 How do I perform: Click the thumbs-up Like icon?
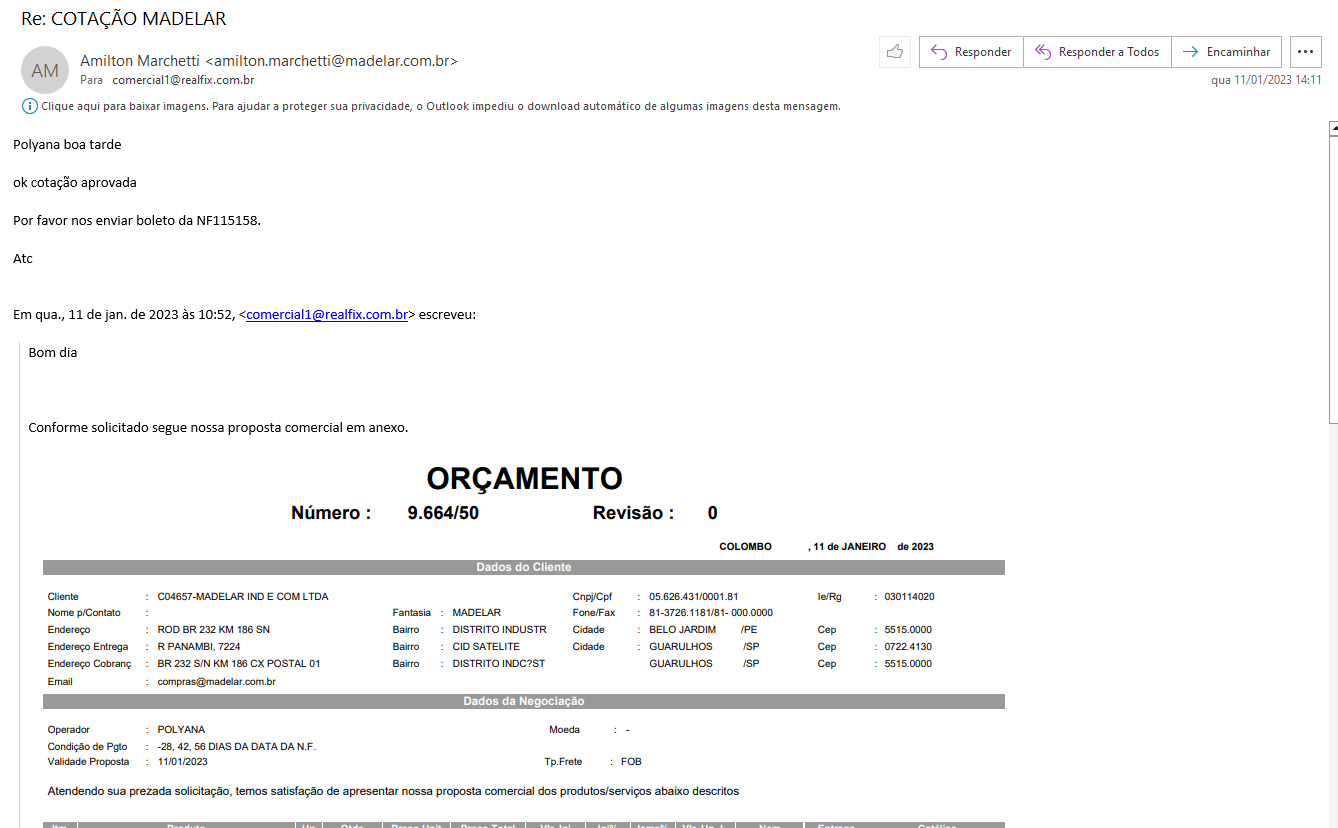click(894, 52)
